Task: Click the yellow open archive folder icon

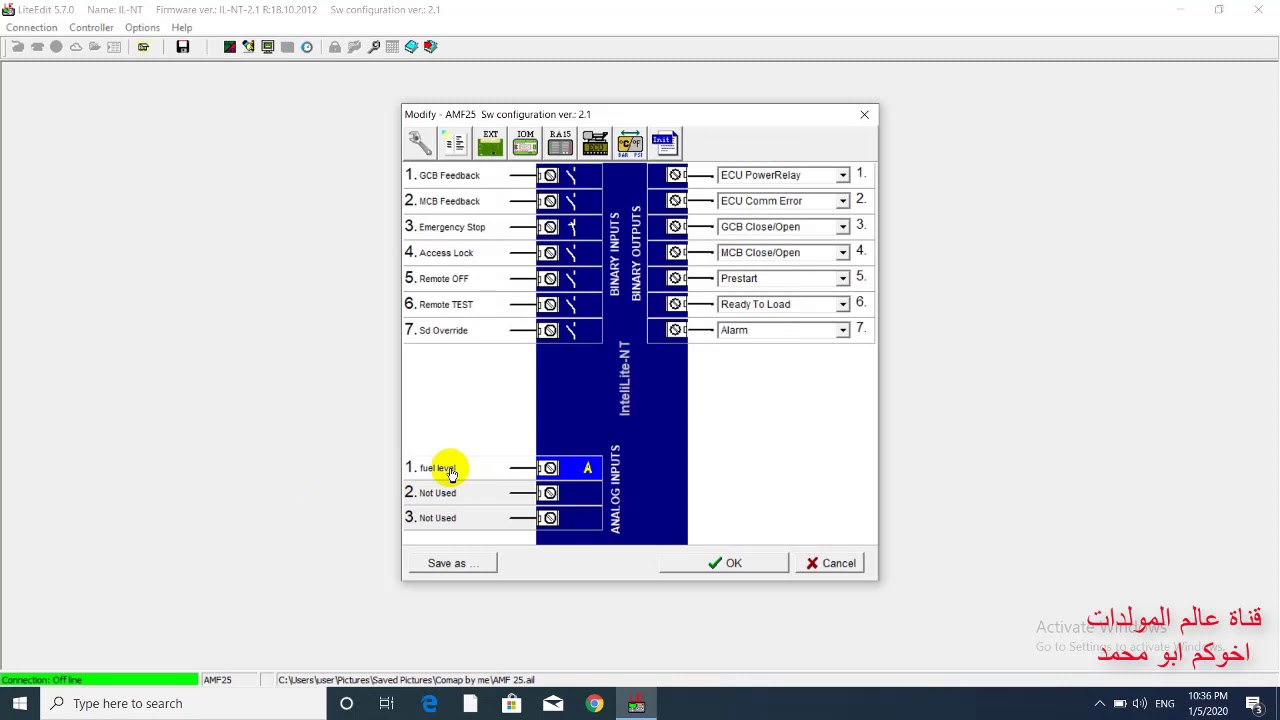Action: [x=144, y=47]
